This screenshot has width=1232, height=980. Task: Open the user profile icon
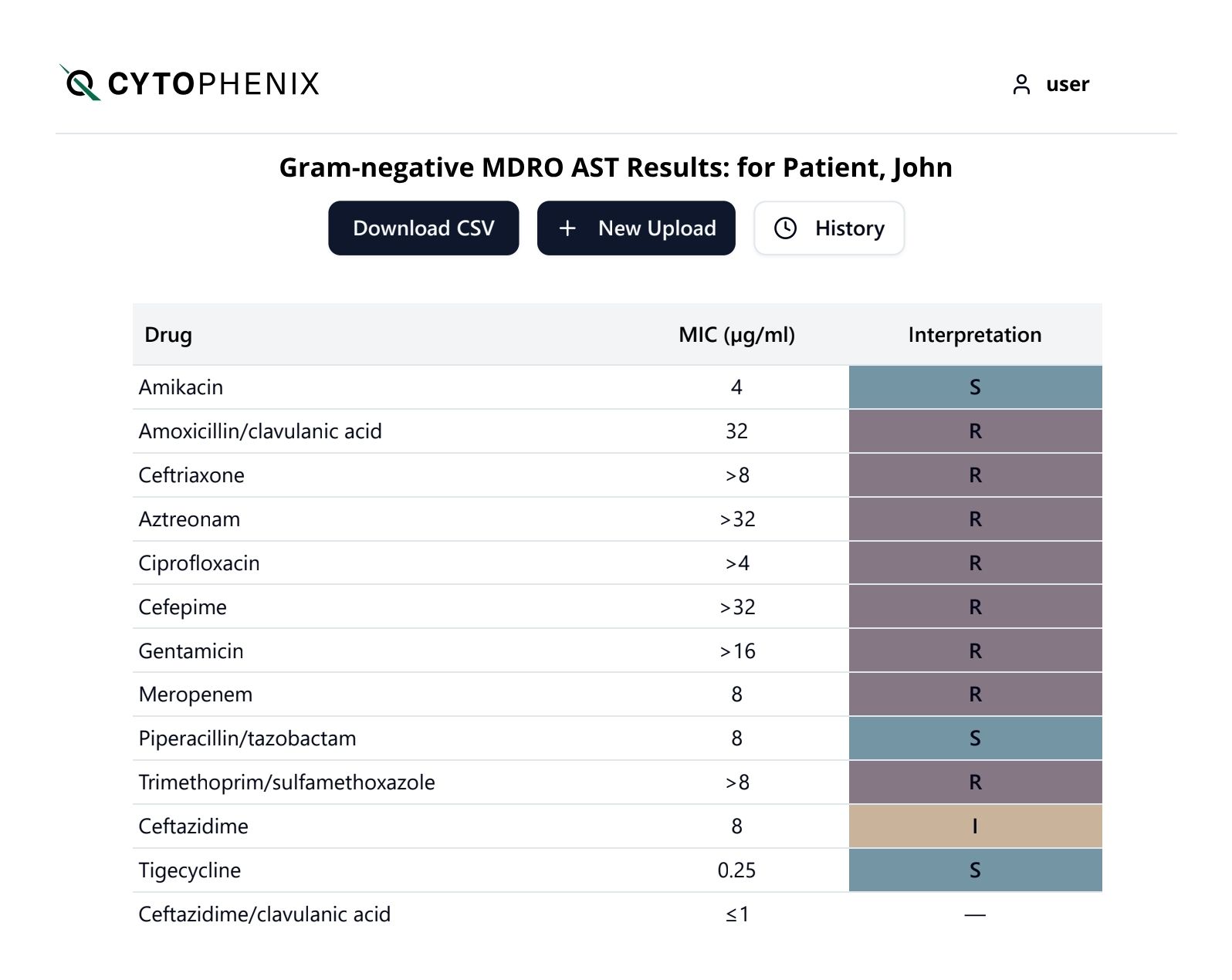[x=1020, y=84]
